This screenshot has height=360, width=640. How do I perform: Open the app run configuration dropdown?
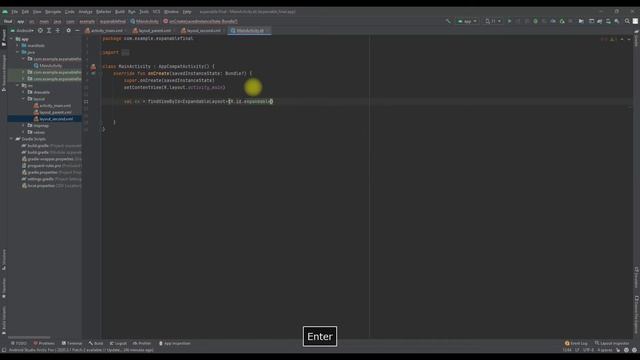[x=467, y=21]
